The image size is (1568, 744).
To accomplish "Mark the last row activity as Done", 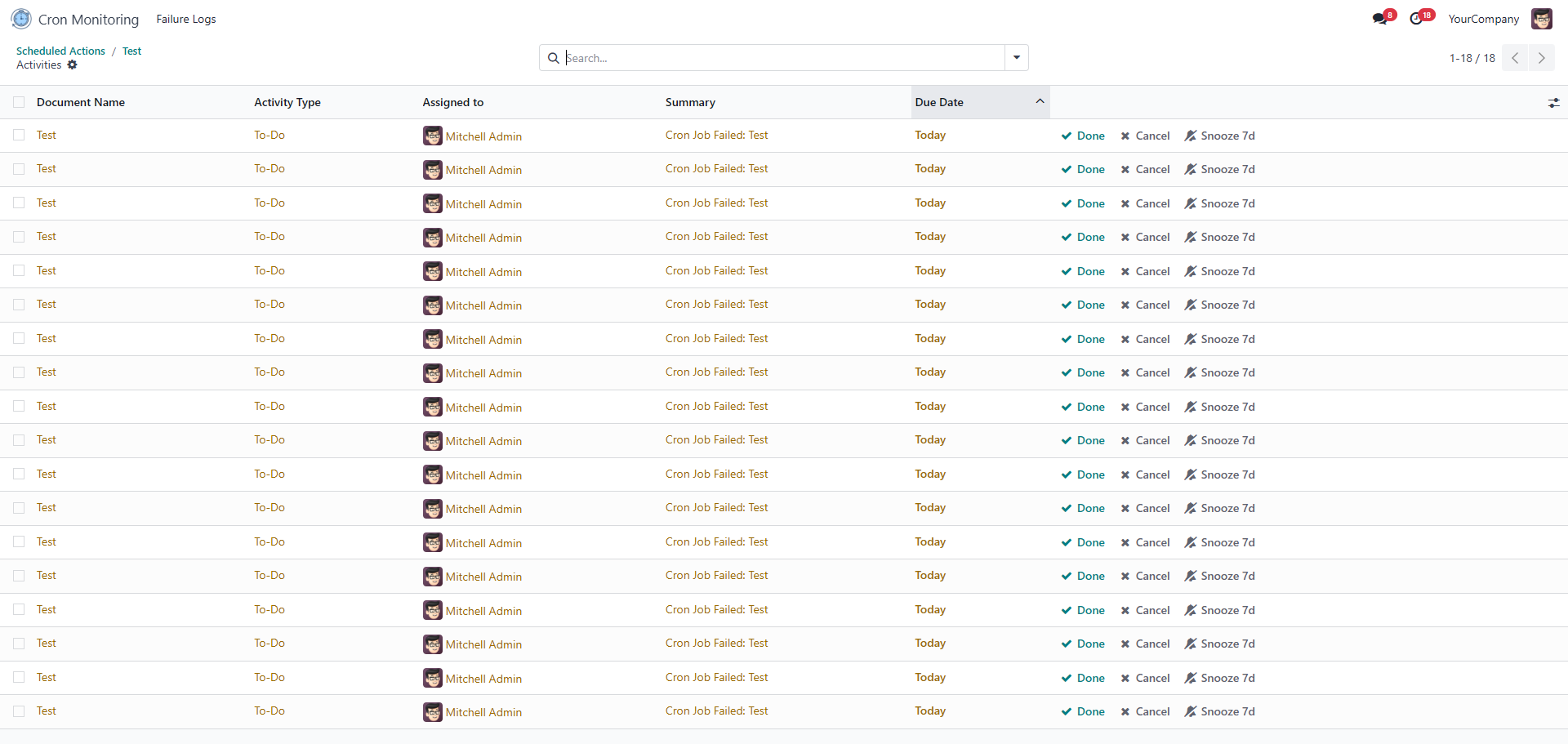I will click(1083, 711).
